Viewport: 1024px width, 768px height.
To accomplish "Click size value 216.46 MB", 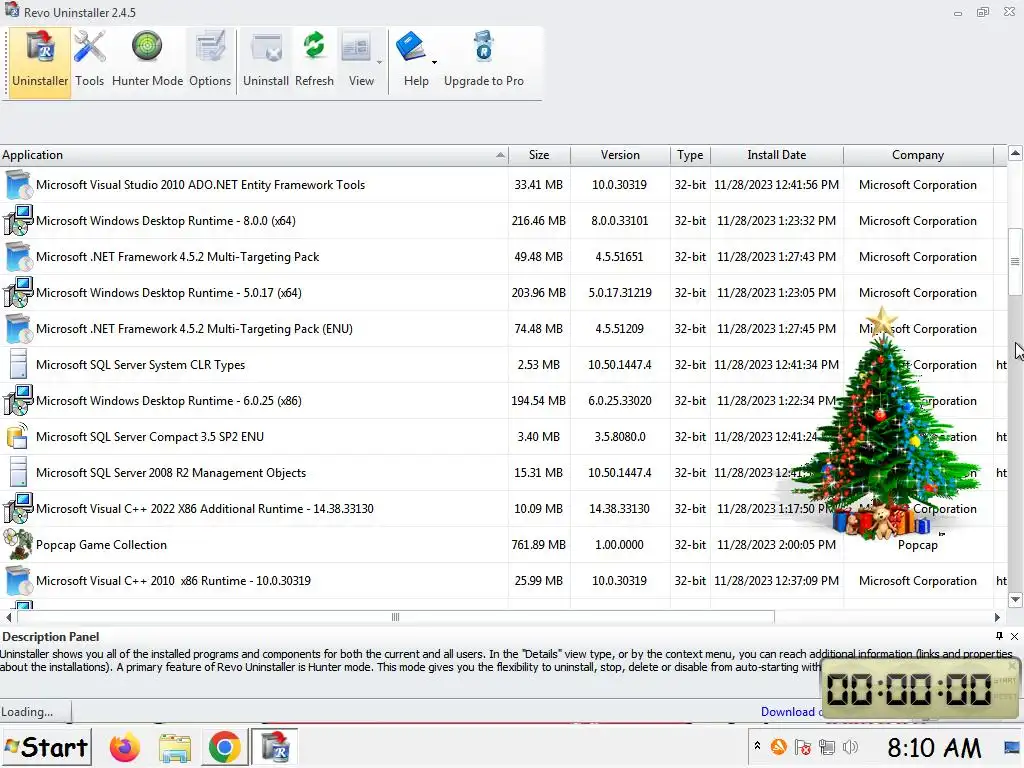I will pyautogui.click(x=538, y=221).
